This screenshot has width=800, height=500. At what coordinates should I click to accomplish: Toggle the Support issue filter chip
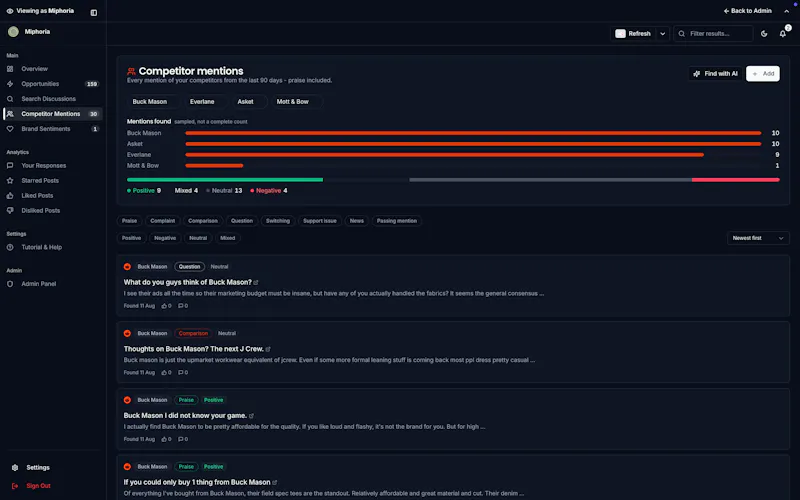(x=320, y=221)
